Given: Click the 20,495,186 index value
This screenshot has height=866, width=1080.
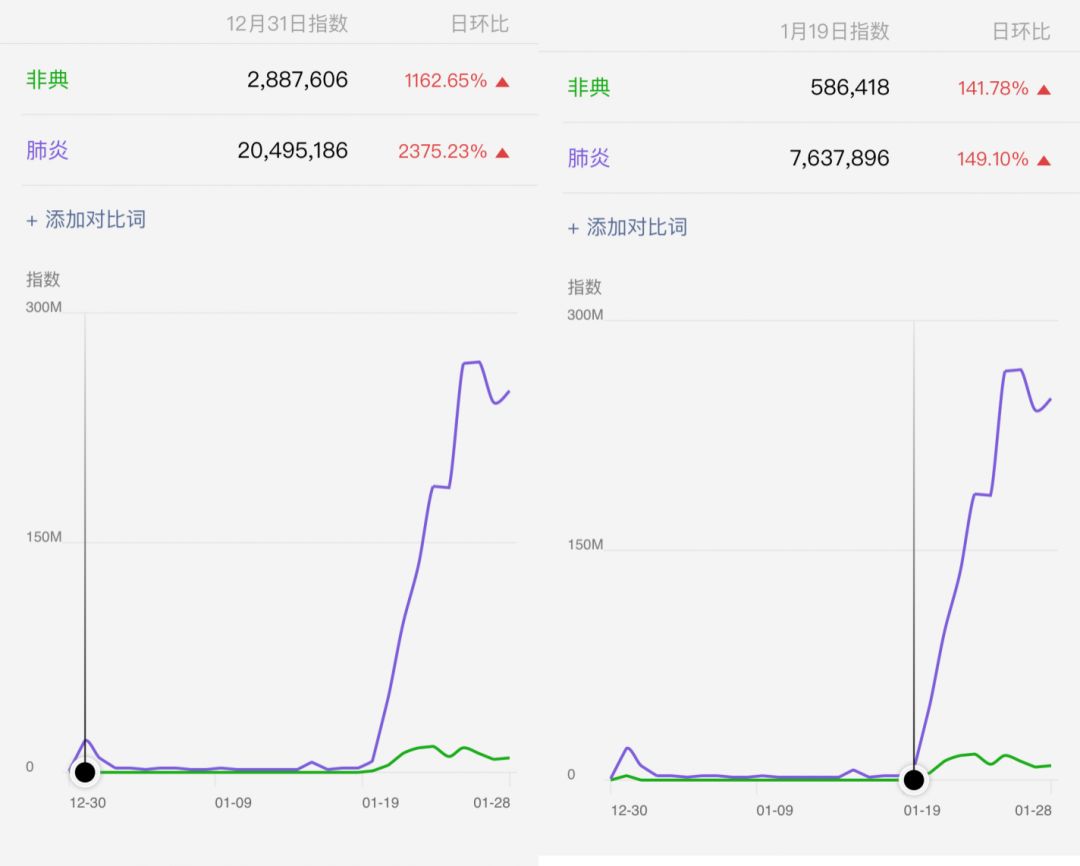Looking at the screenshot, I should (x=292, y=151).
